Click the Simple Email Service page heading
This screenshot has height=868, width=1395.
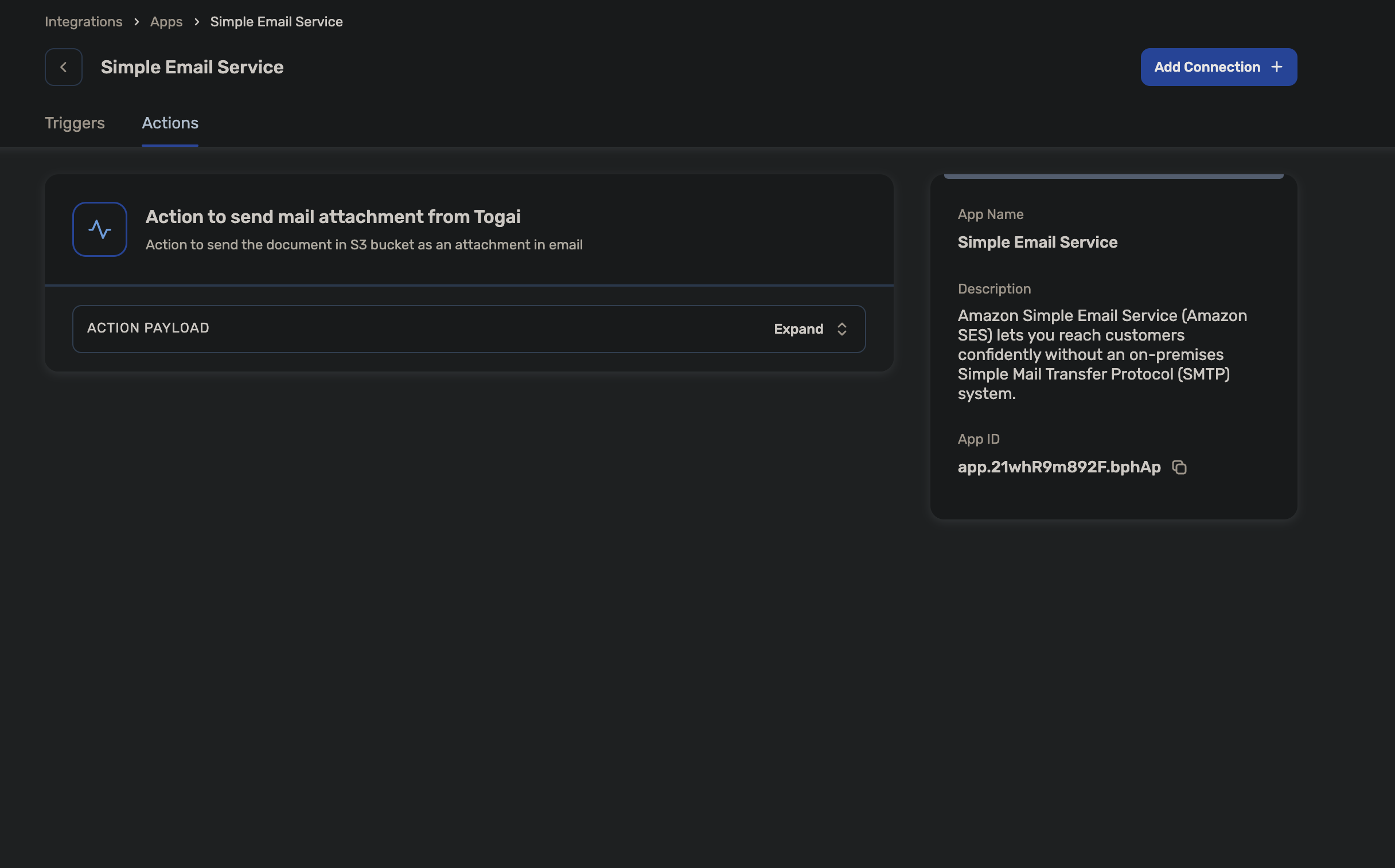pos(192,67)
